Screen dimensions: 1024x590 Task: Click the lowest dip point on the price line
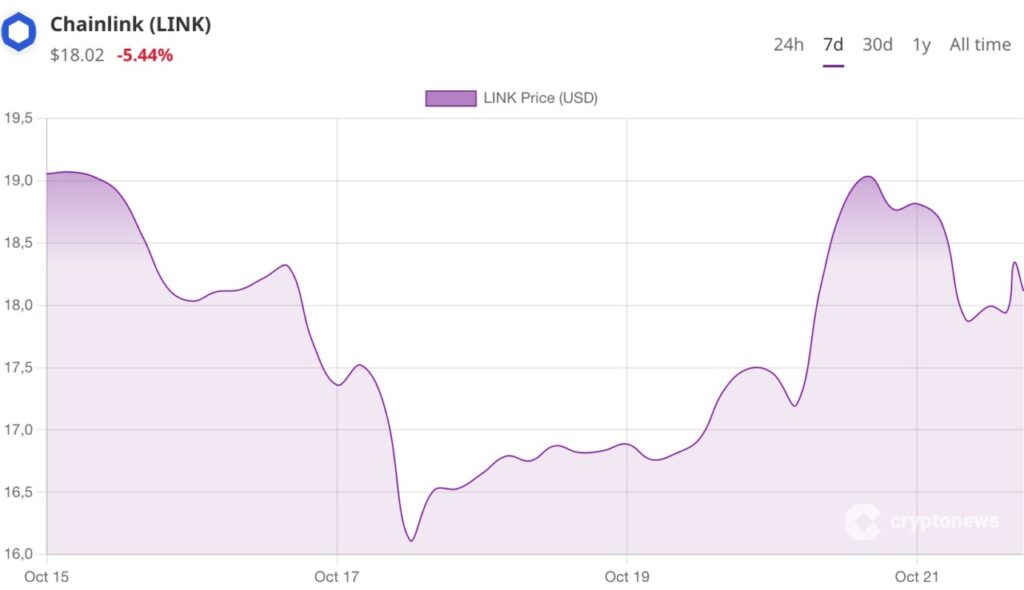pos(411,541)
